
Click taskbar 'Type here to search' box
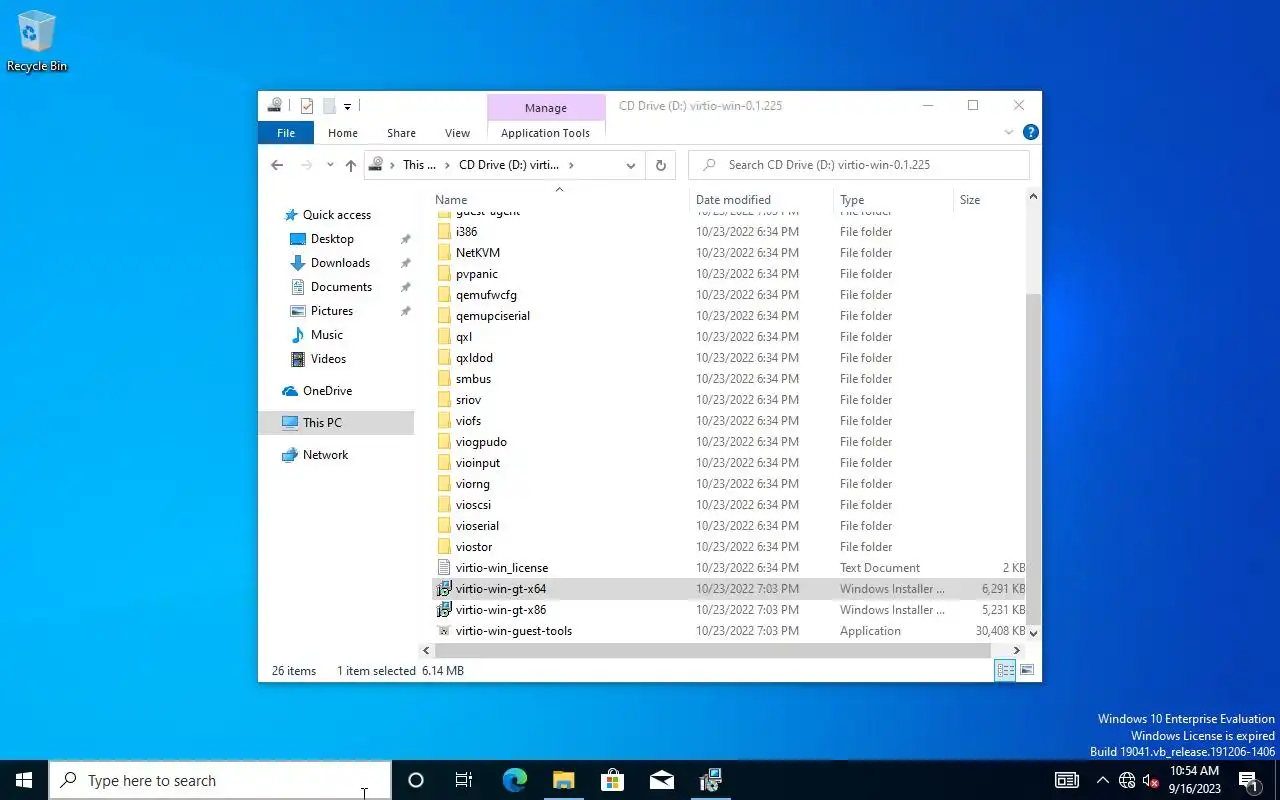(x=220, y=780)
